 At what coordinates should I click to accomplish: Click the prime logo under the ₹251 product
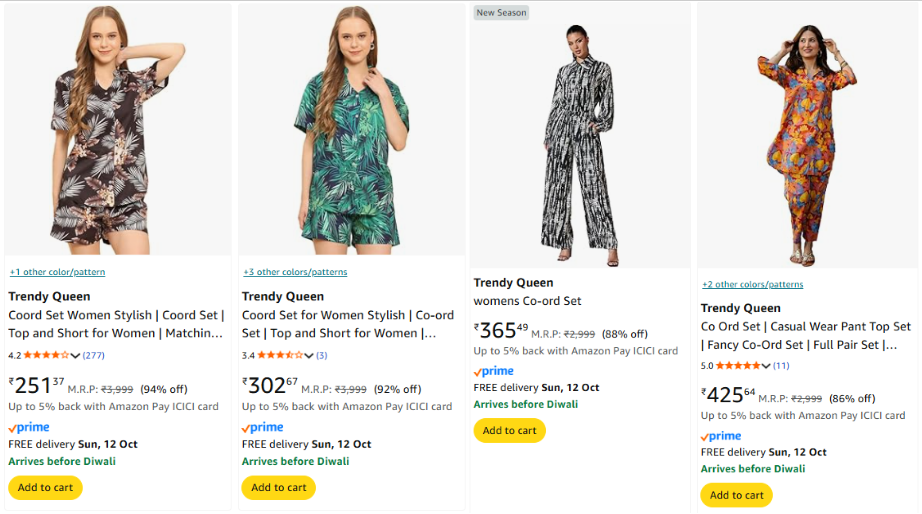[29, 427]
